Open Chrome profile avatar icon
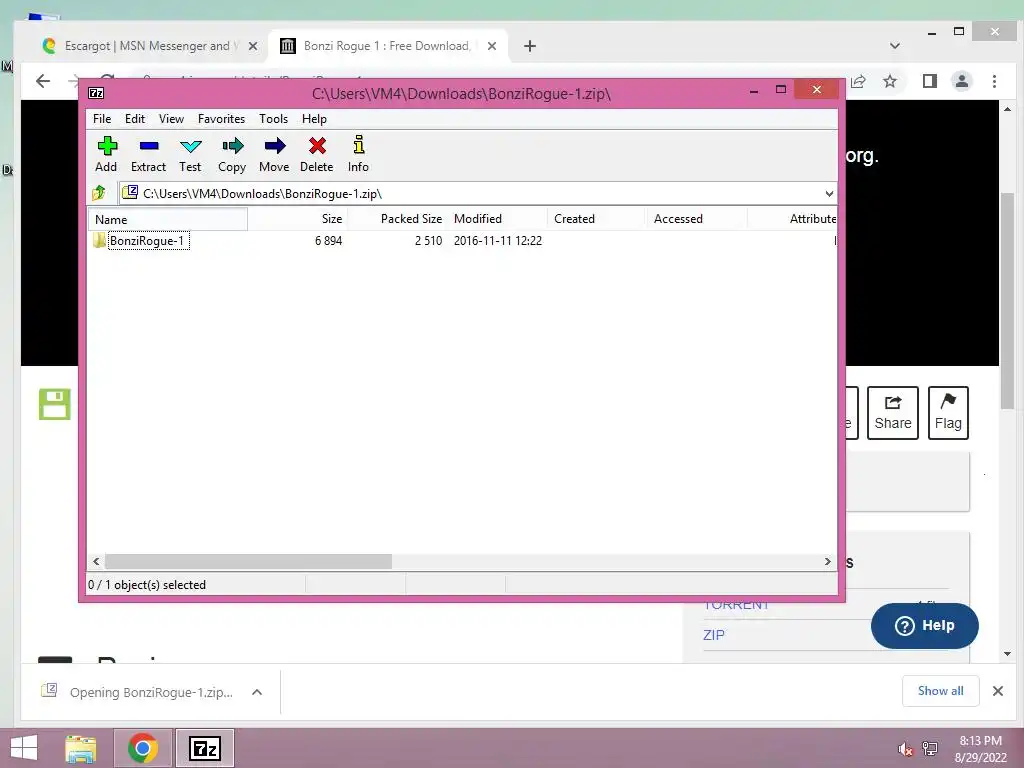1024x768 pixels. click(x=961, y=82)
